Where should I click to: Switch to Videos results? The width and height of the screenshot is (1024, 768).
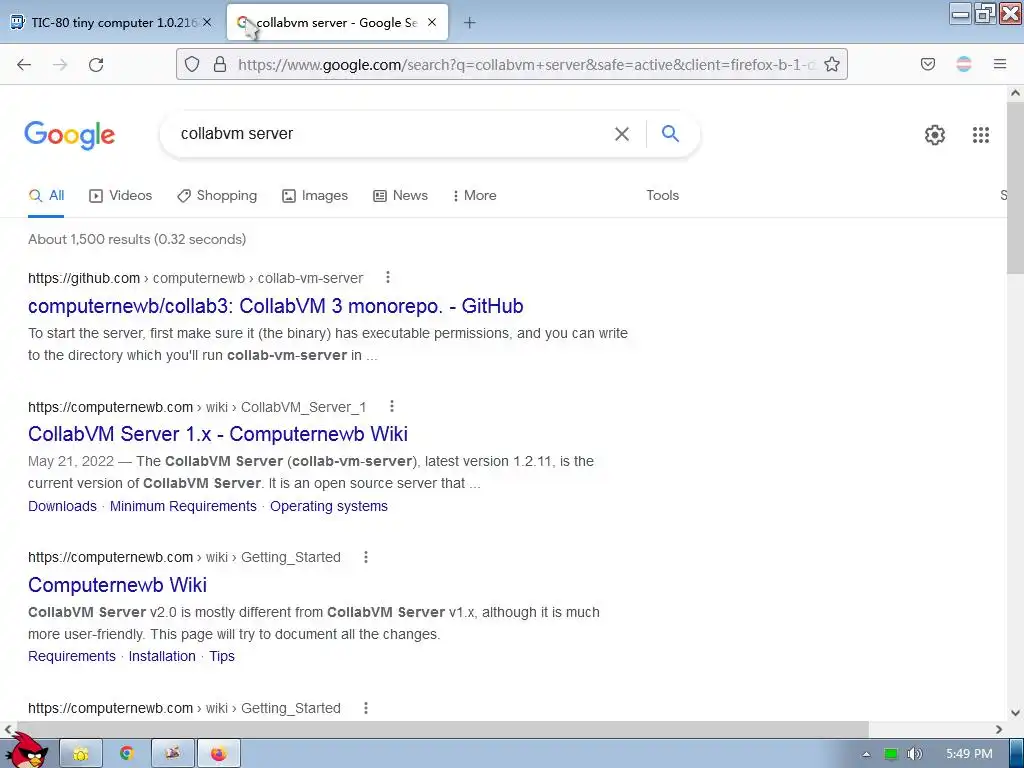pyautogui.click(x=121, y=195)
